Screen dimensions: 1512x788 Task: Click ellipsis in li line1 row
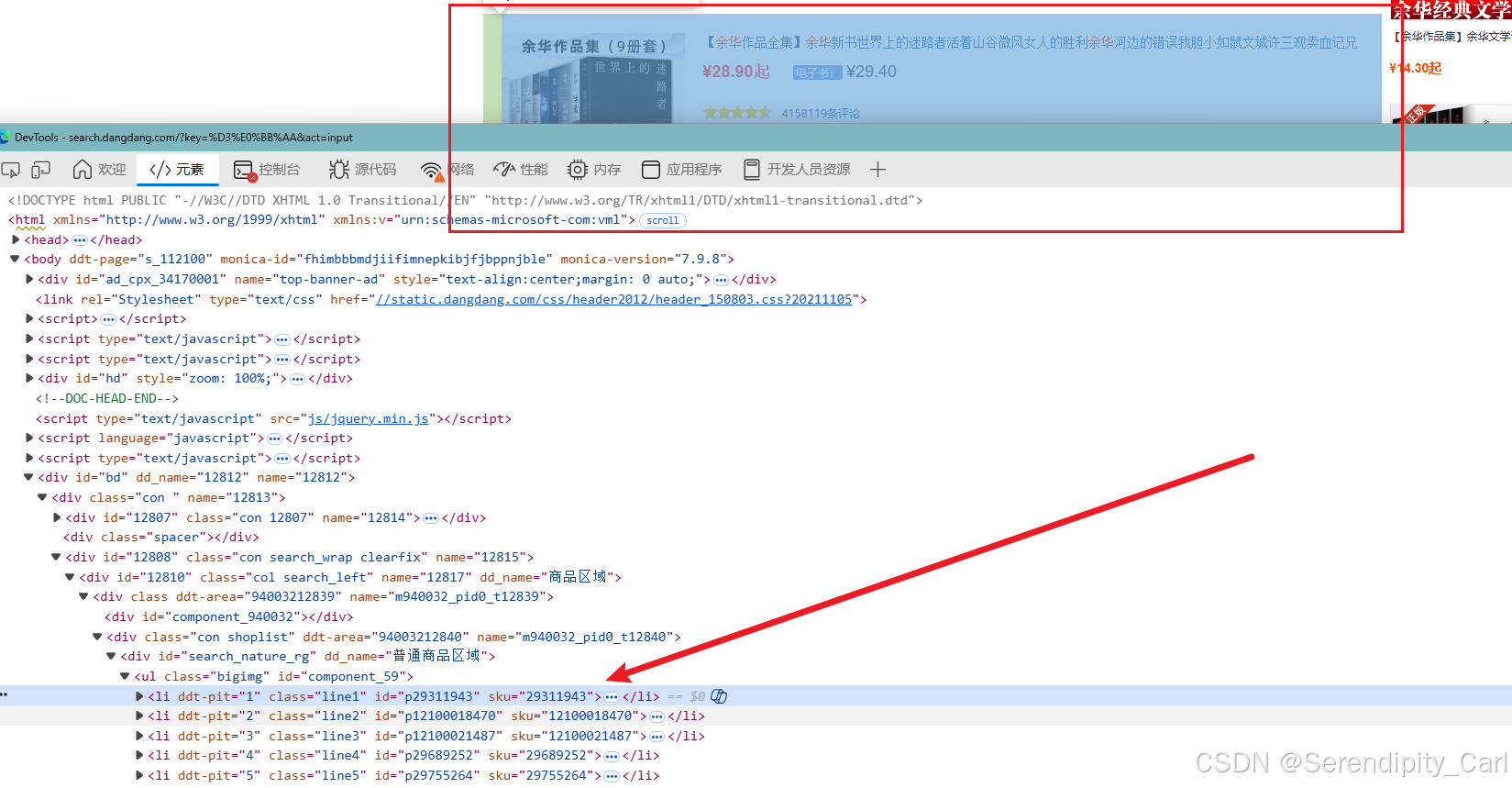pyautogui.click(x=612, y=697)
